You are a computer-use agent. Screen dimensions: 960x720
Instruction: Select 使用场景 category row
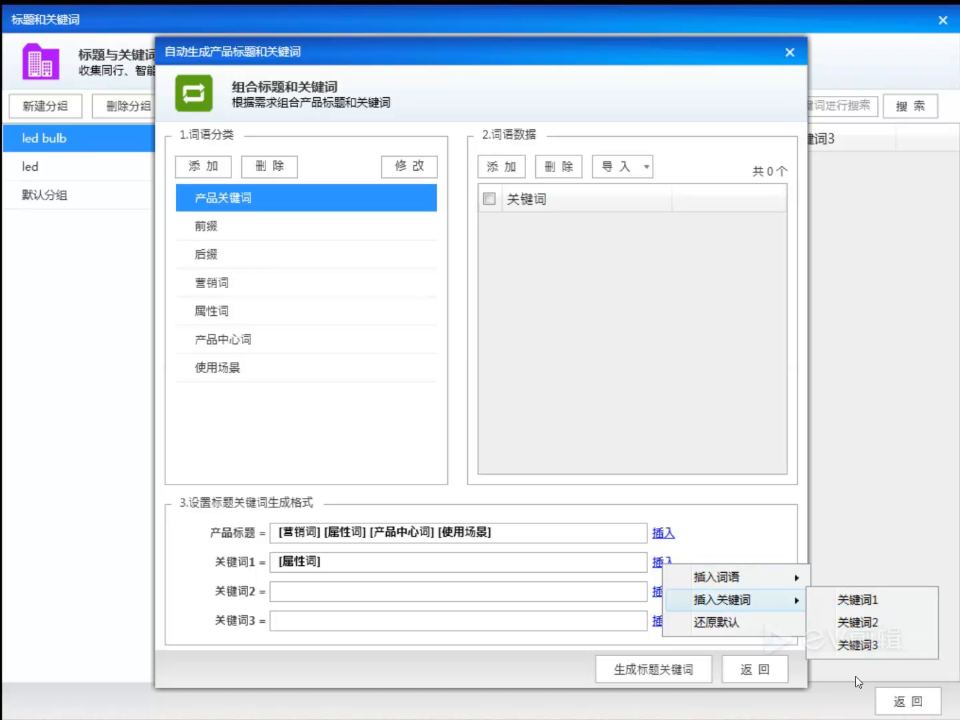point(306,367)
